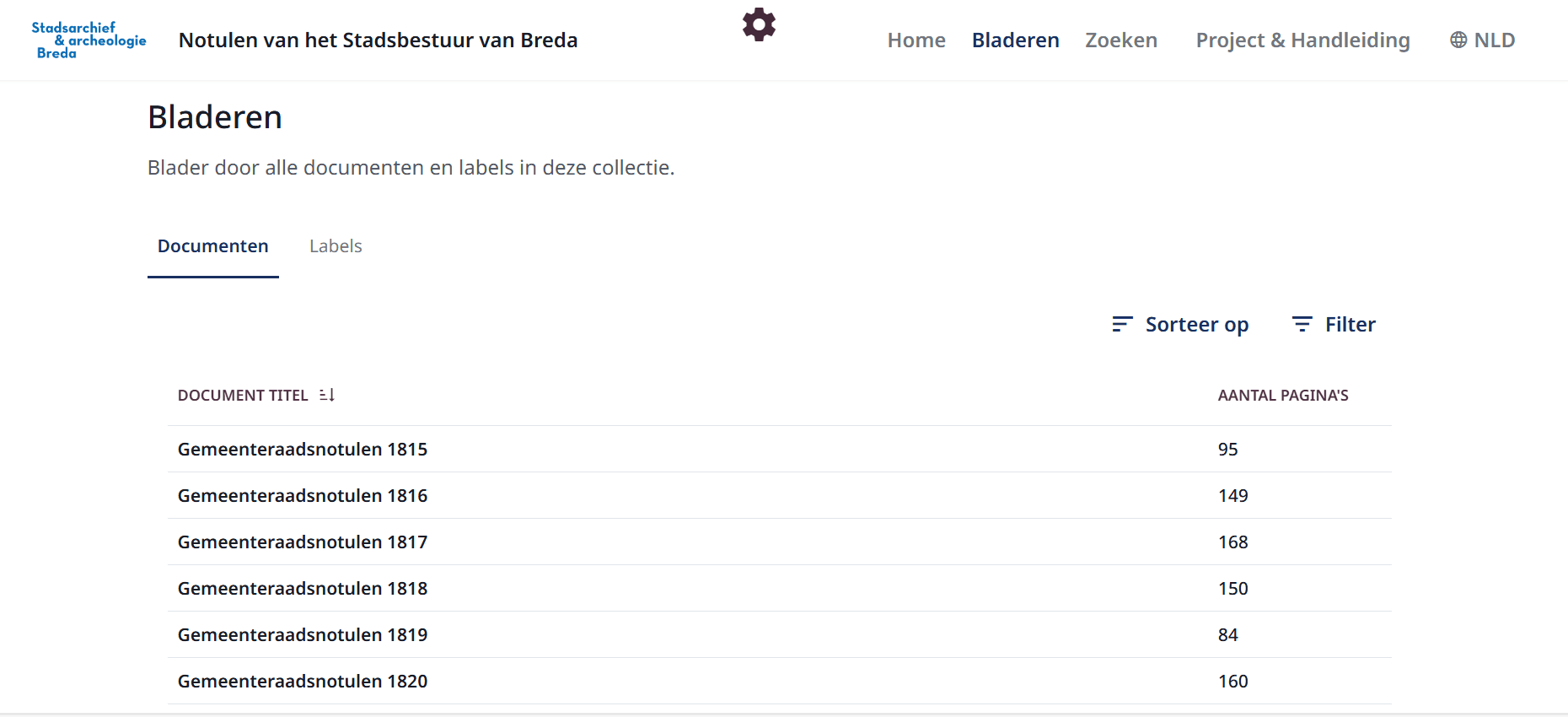
Task: Click the Sorteer op lines icon
Action: tap(1122, 324)
